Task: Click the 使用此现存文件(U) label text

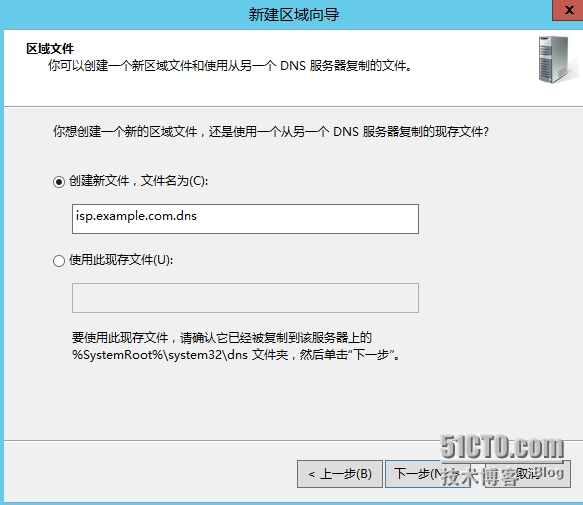Action: pos(121,260)
